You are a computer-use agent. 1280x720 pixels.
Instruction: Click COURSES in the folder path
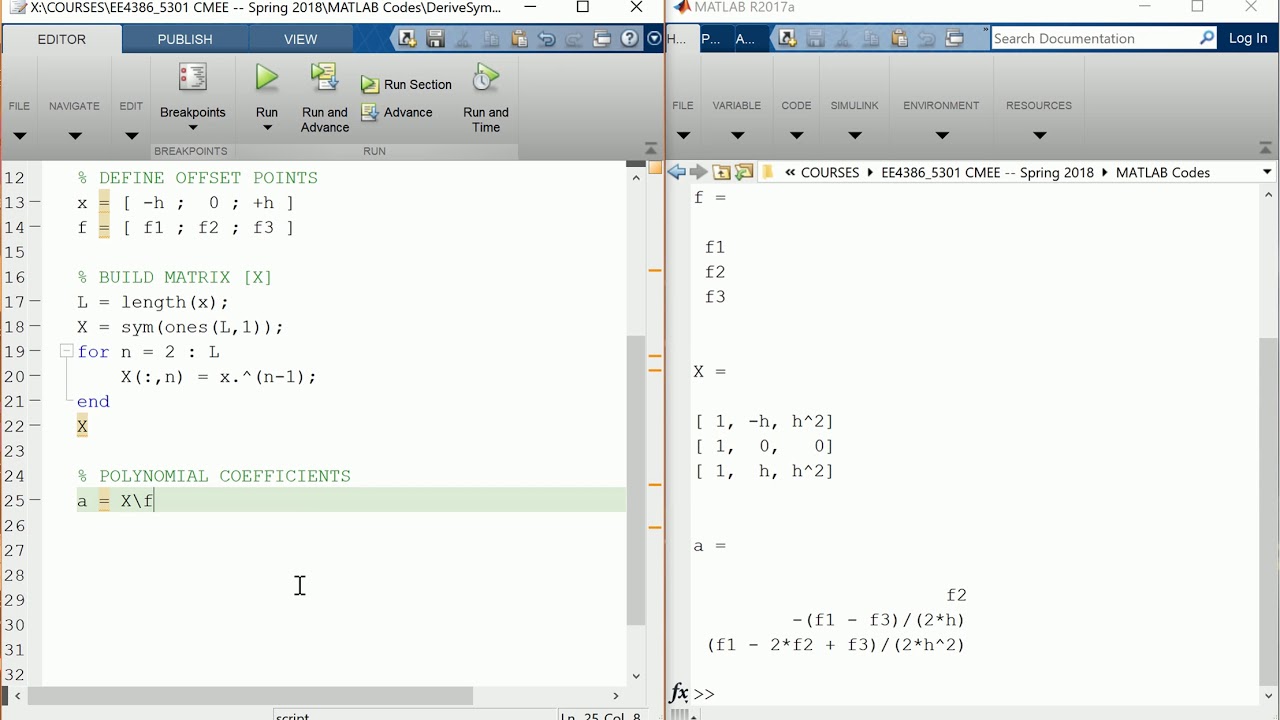coord(830,172)
